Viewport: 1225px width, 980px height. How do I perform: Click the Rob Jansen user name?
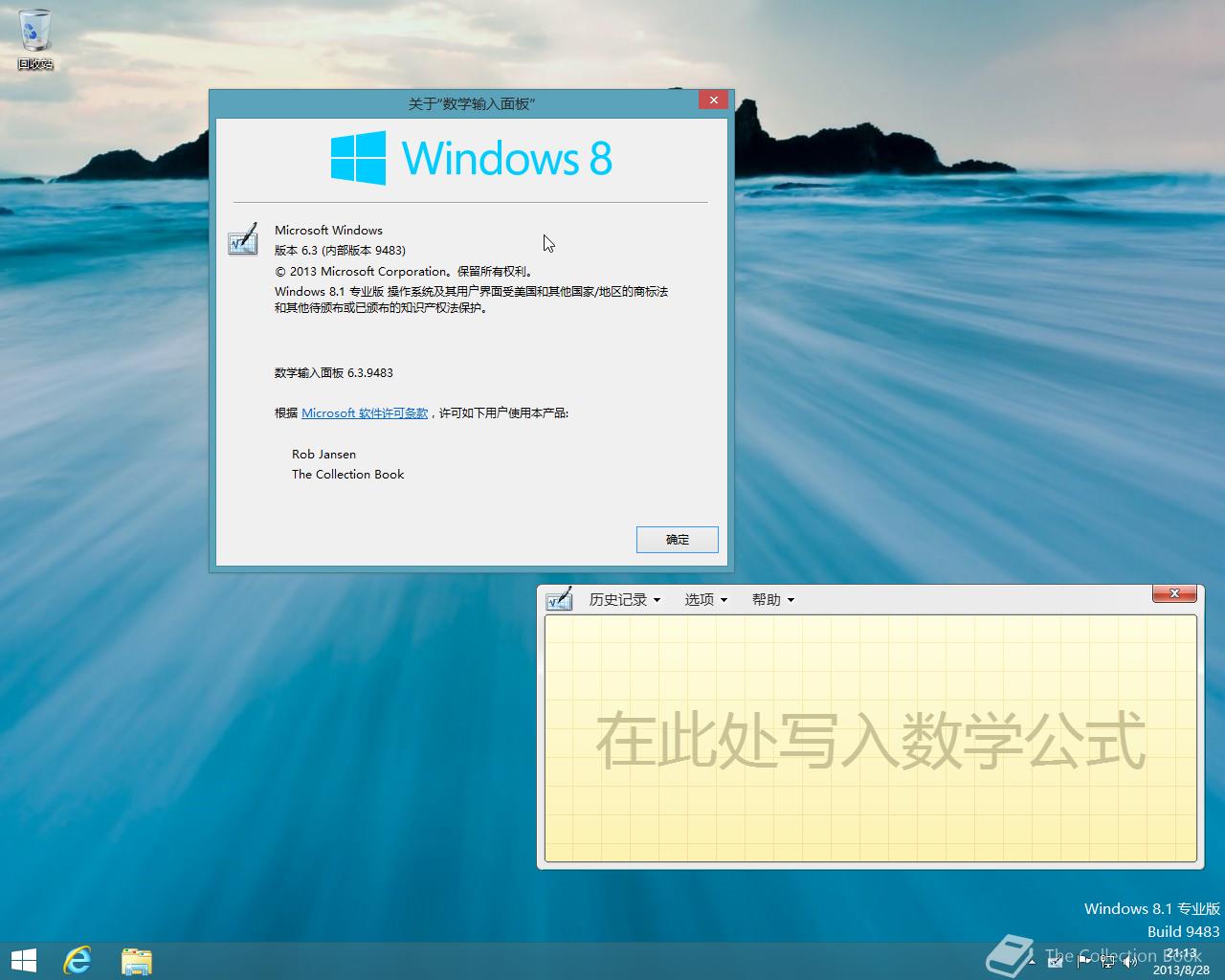coord(323,455)
